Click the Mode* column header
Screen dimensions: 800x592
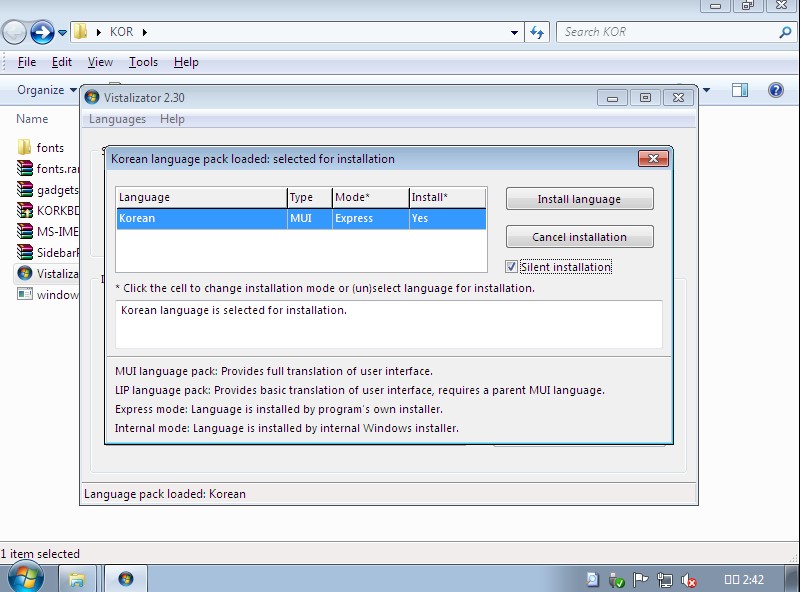pos(371,198)
